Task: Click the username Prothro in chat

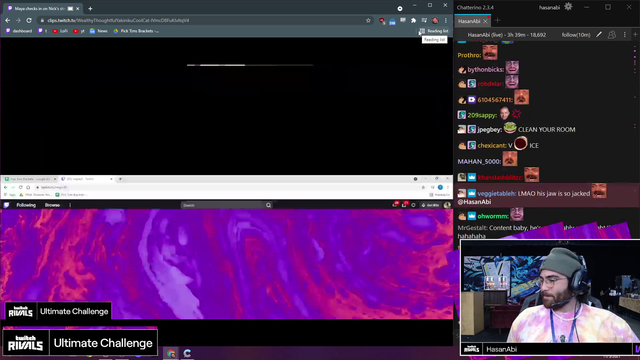Action: click(x=469, y=55)
